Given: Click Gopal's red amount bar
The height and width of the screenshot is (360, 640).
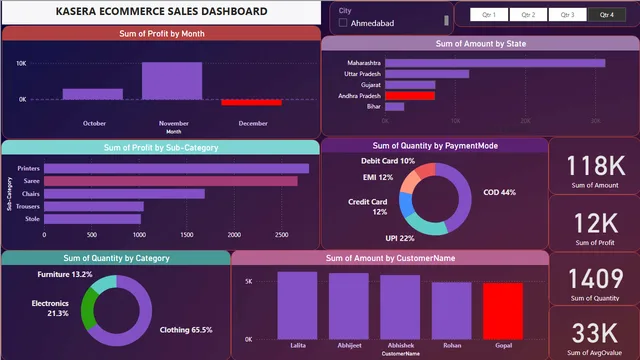Looking at the screenshot, I should [503, 311].
